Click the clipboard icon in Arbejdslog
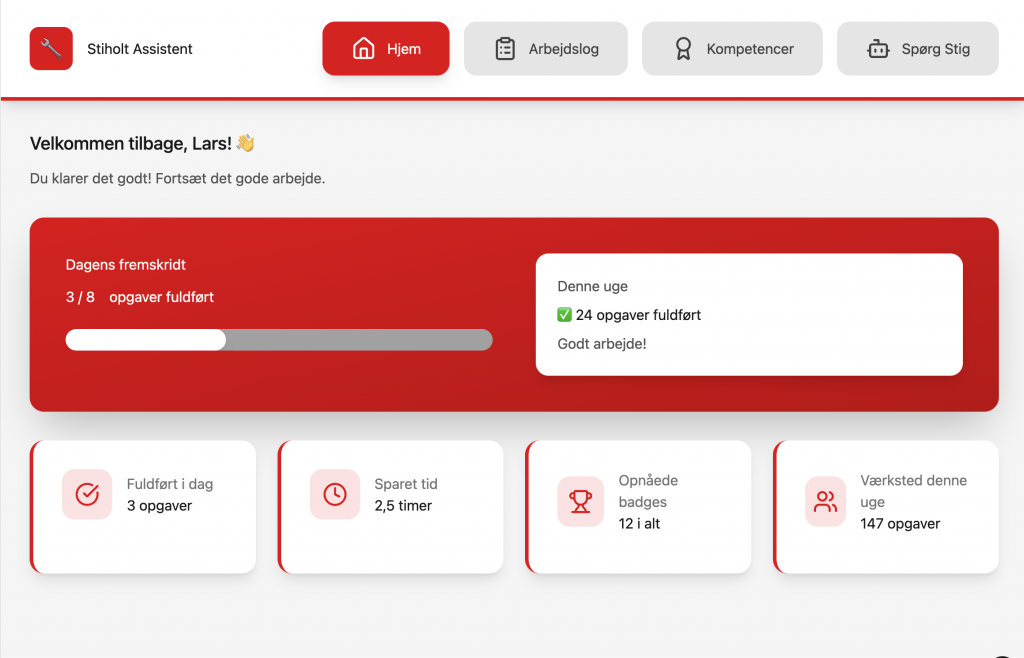This screenshot has height=658, width=1024. (x=506, y=49)
